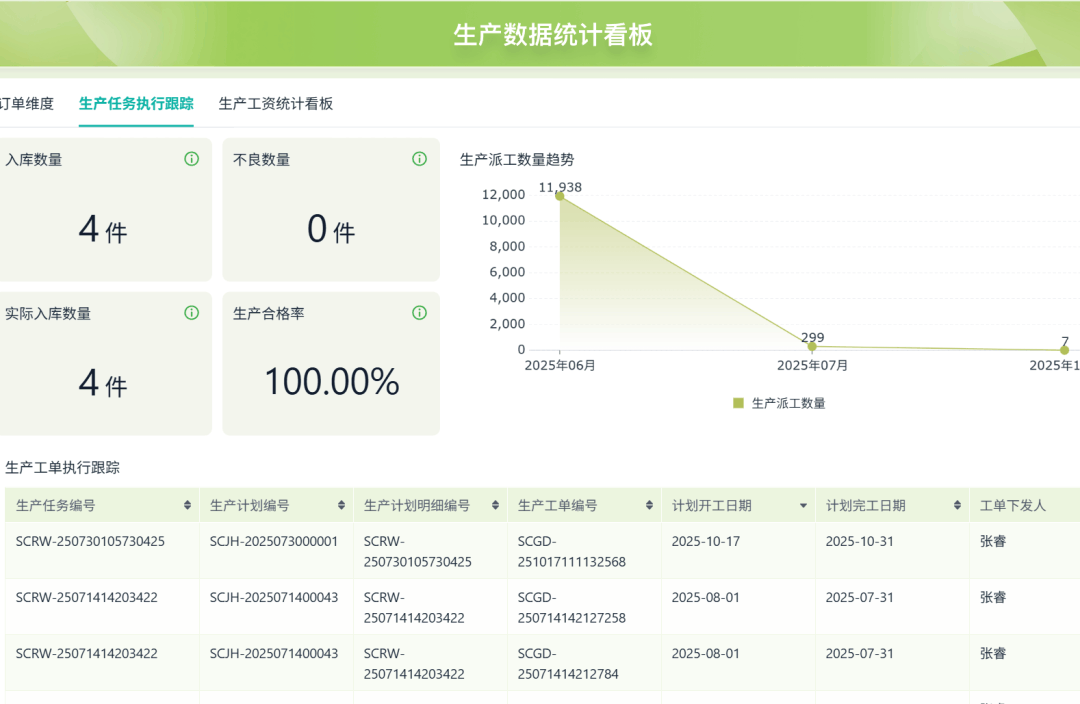Click the 299 data point for 2025年07月
This screenshot has height=704, width=1080.
(x=812, y=346)
